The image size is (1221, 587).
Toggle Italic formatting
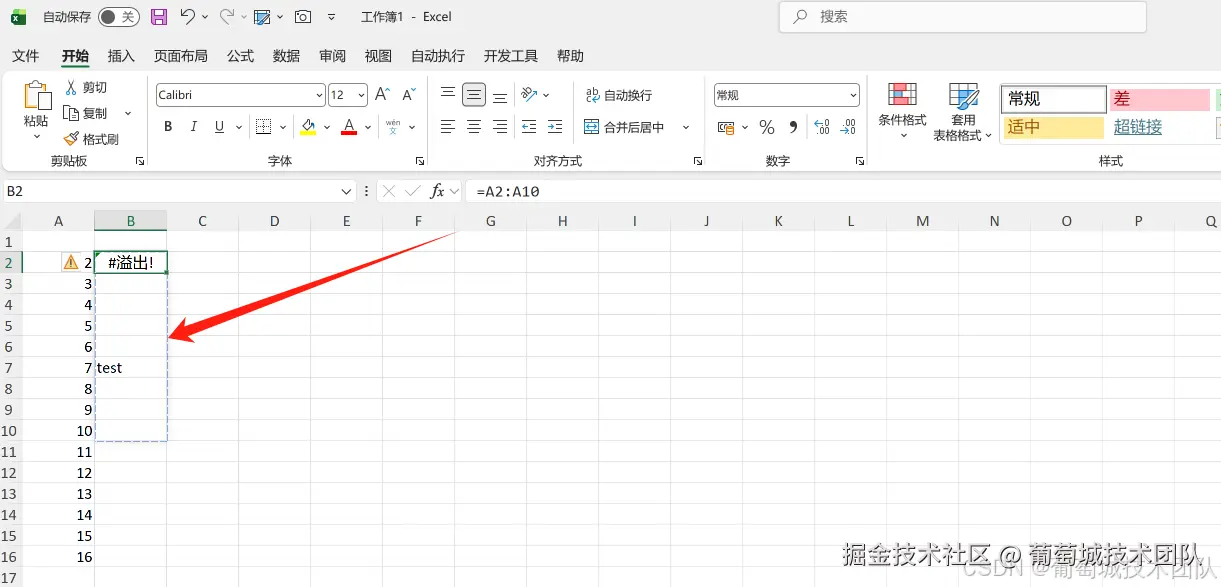(193, 127)
